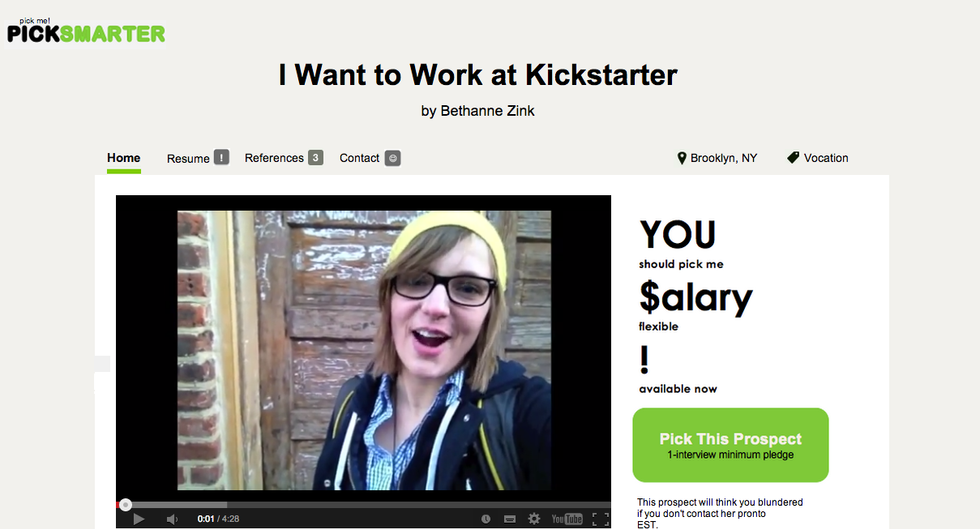Click the PickSmarter logo
The width and height of the screenshot is (980, 529).
click(86, 31)
